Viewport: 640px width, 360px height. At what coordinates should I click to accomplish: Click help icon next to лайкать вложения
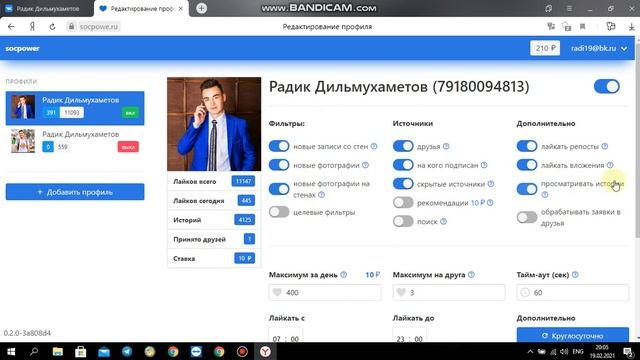pos(610,165)
